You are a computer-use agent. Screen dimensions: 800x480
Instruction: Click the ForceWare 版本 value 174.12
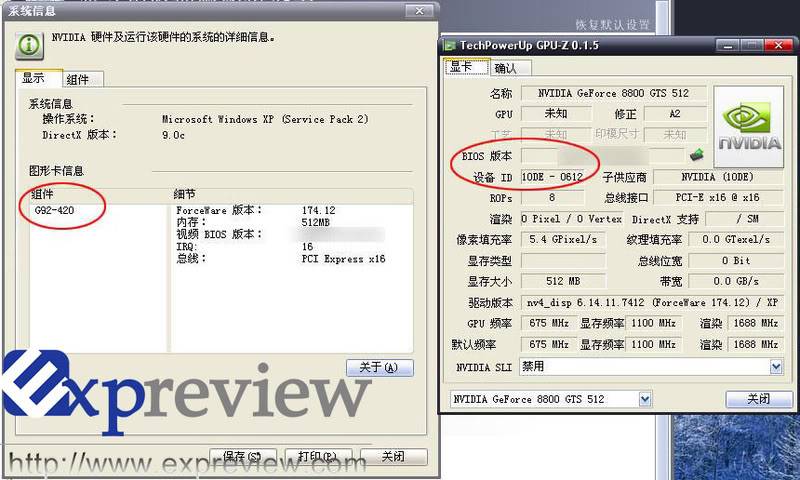(x=318, y=210)
